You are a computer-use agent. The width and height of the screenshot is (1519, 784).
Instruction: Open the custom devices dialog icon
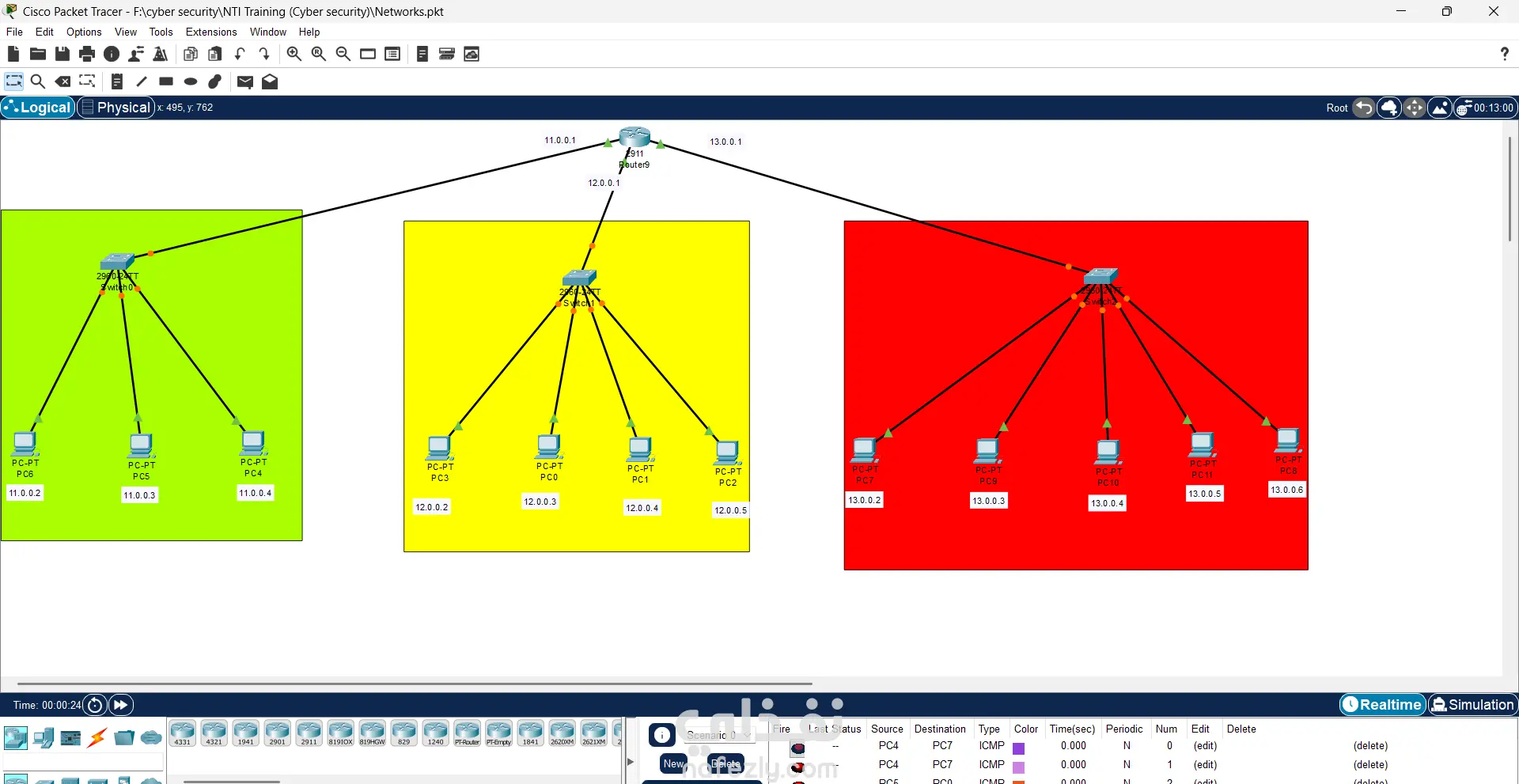tap(392, 54)
